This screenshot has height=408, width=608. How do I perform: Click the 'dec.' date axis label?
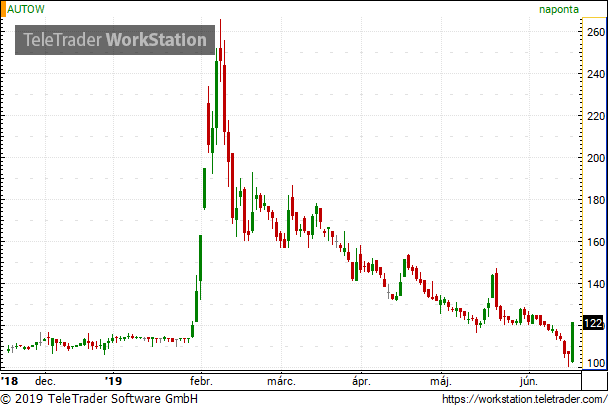[x=45, y=381]
